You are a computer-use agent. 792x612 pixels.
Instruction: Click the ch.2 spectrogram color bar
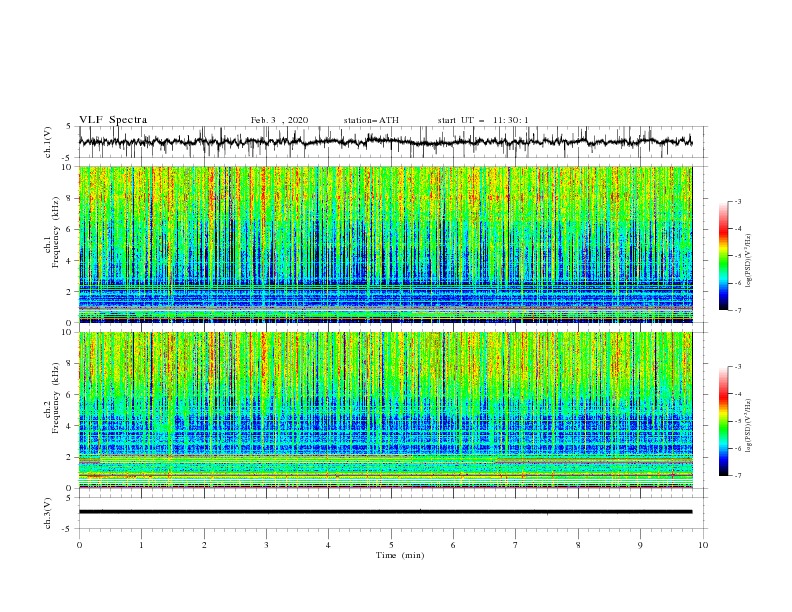coord(723,421)
